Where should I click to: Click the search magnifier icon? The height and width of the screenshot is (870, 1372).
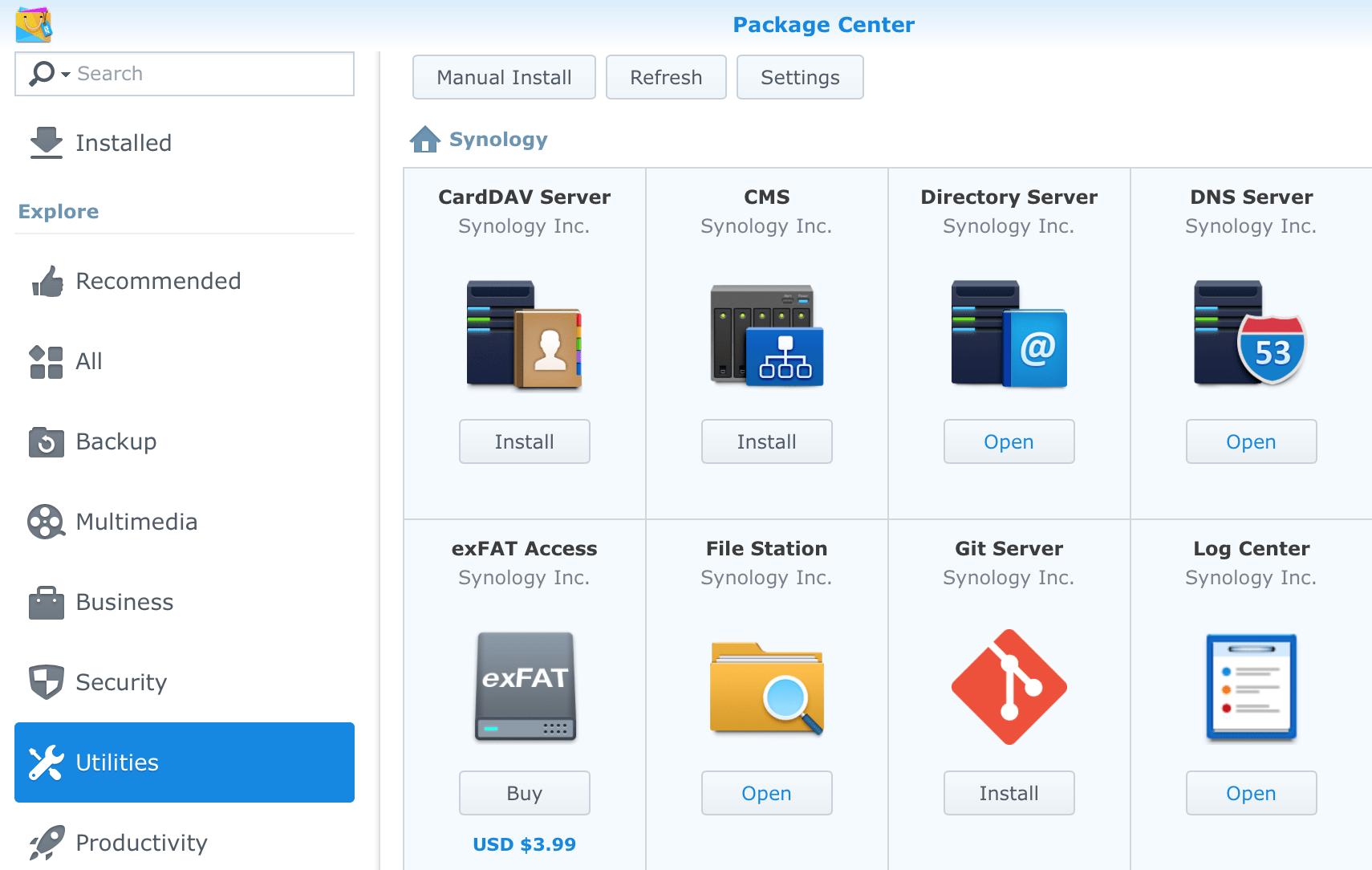tap(42, 74)
